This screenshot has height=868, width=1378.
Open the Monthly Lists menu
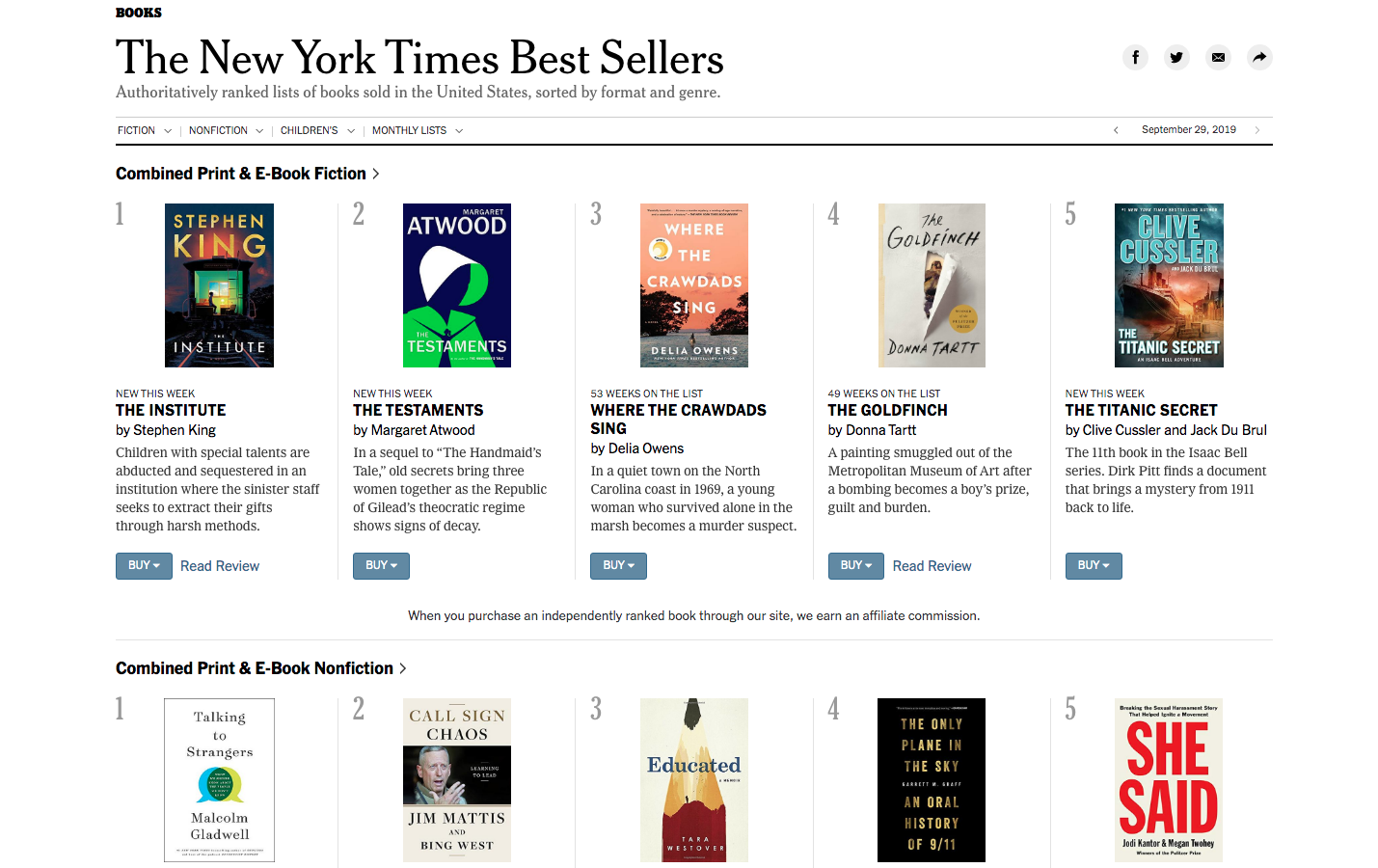(417, 130)
